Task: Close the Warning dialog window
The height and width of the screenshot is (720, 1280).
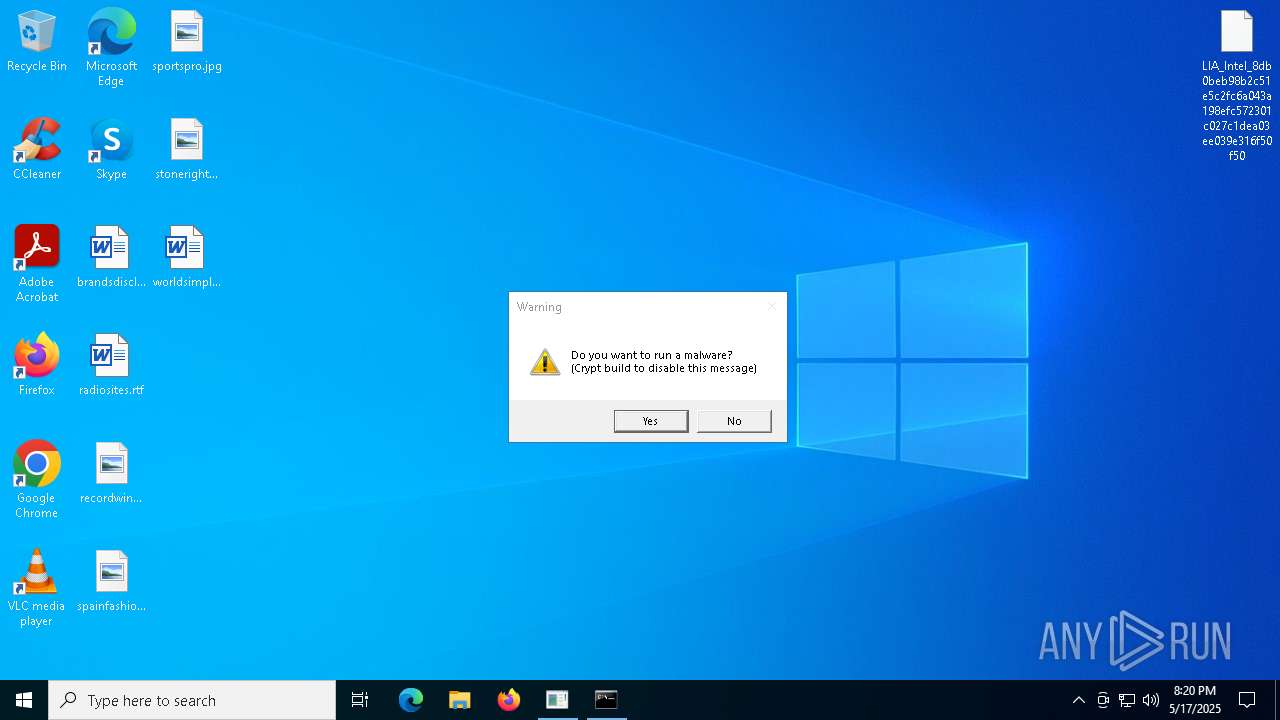Action: [771, 307]
